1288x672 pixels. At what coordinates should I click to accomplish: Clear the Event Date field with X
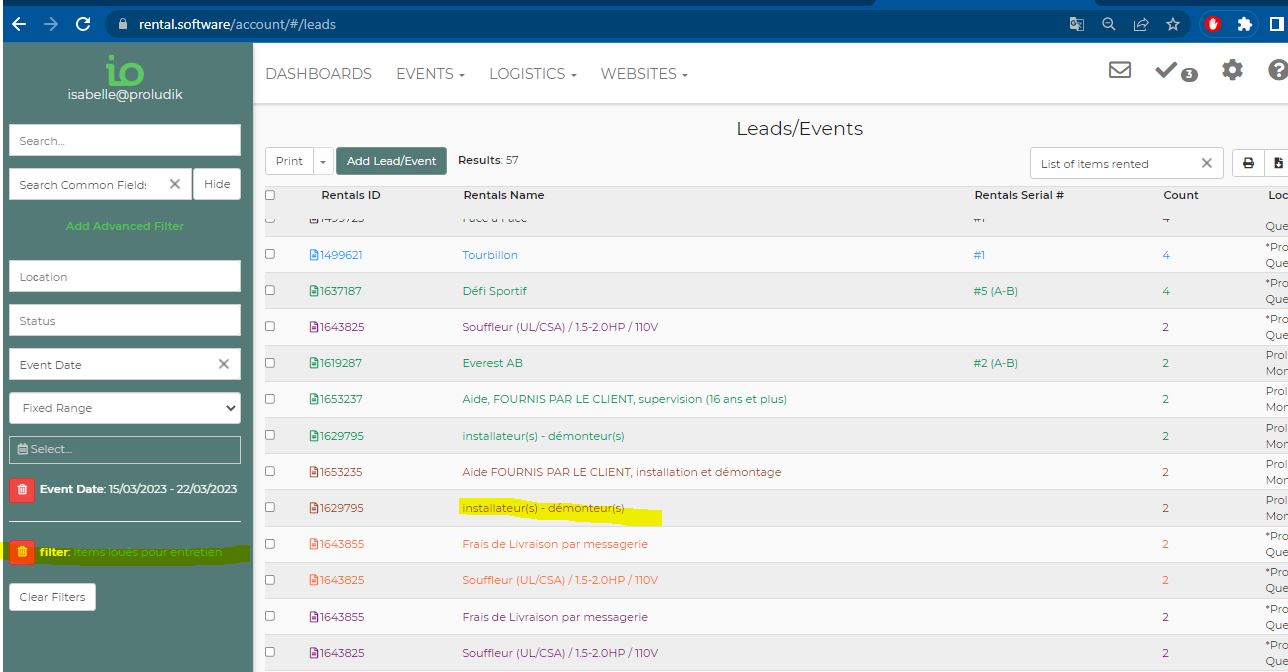(x=223, y=364)
